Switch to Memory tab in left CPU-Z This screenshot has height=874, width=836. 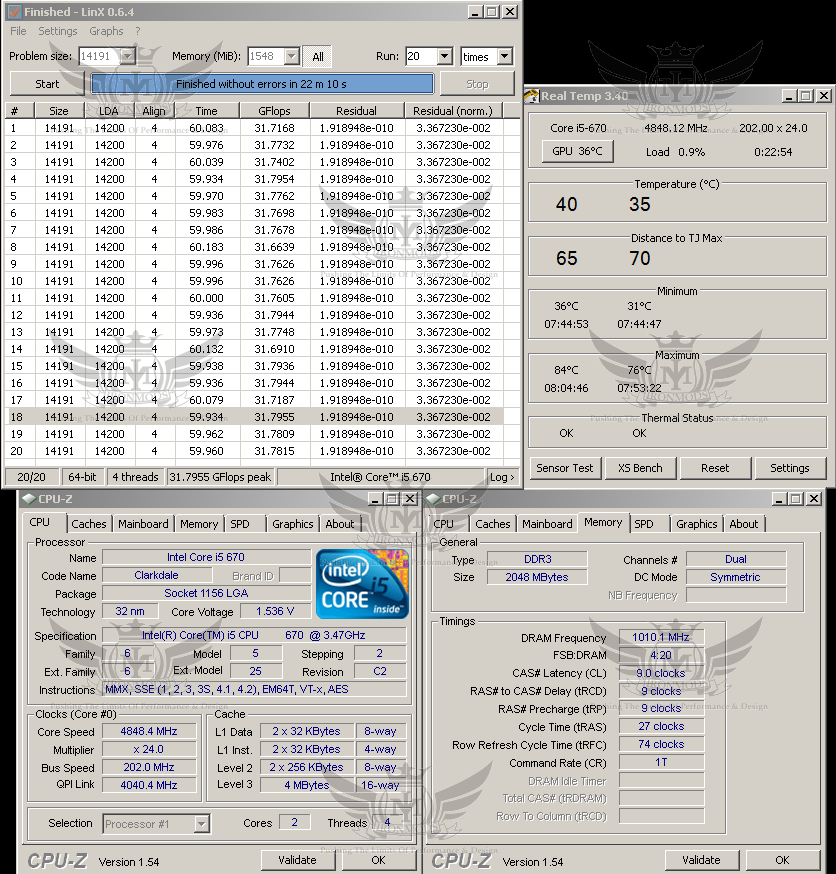coord(199,524)
